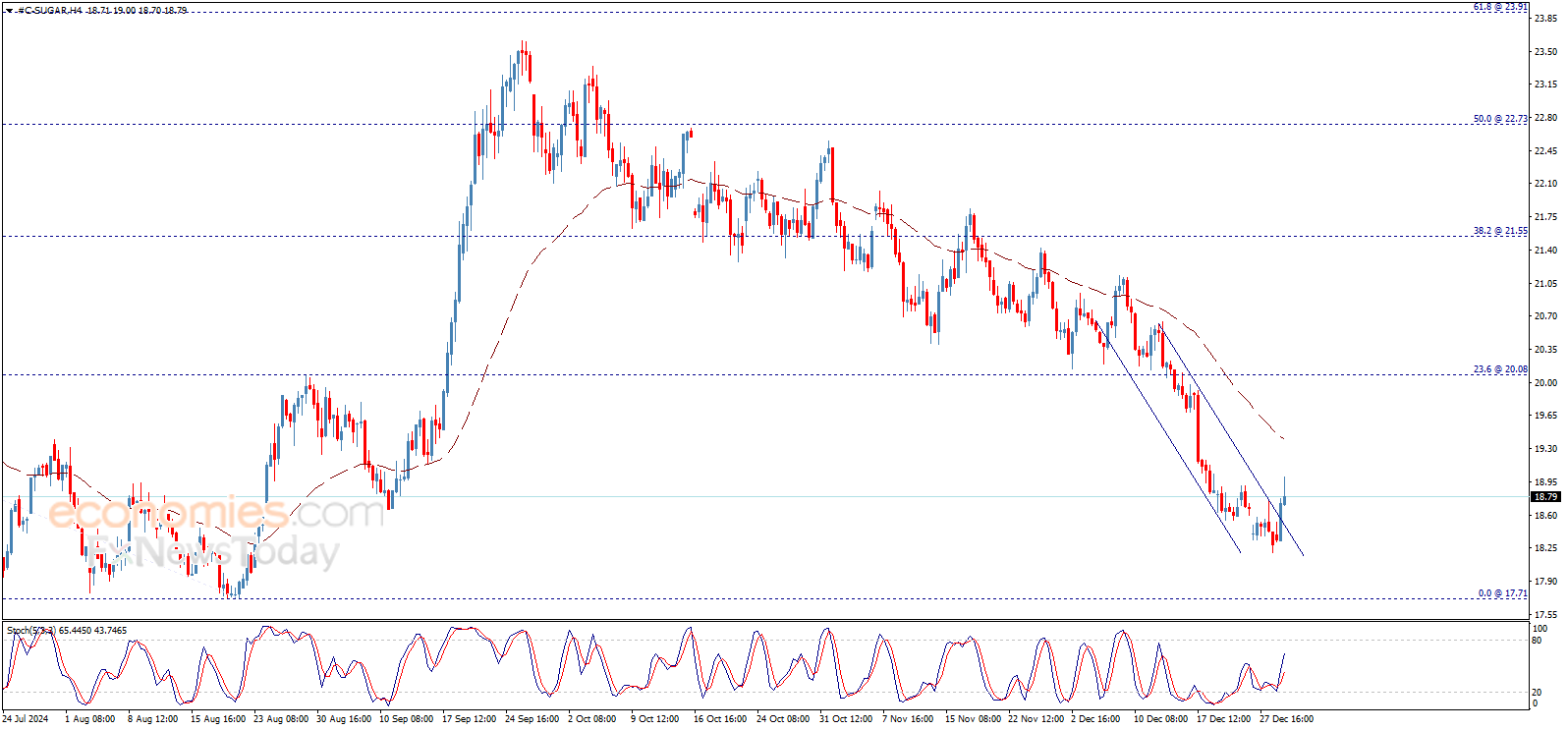Click price axis value 21.05

click(x=1545, y=284)
